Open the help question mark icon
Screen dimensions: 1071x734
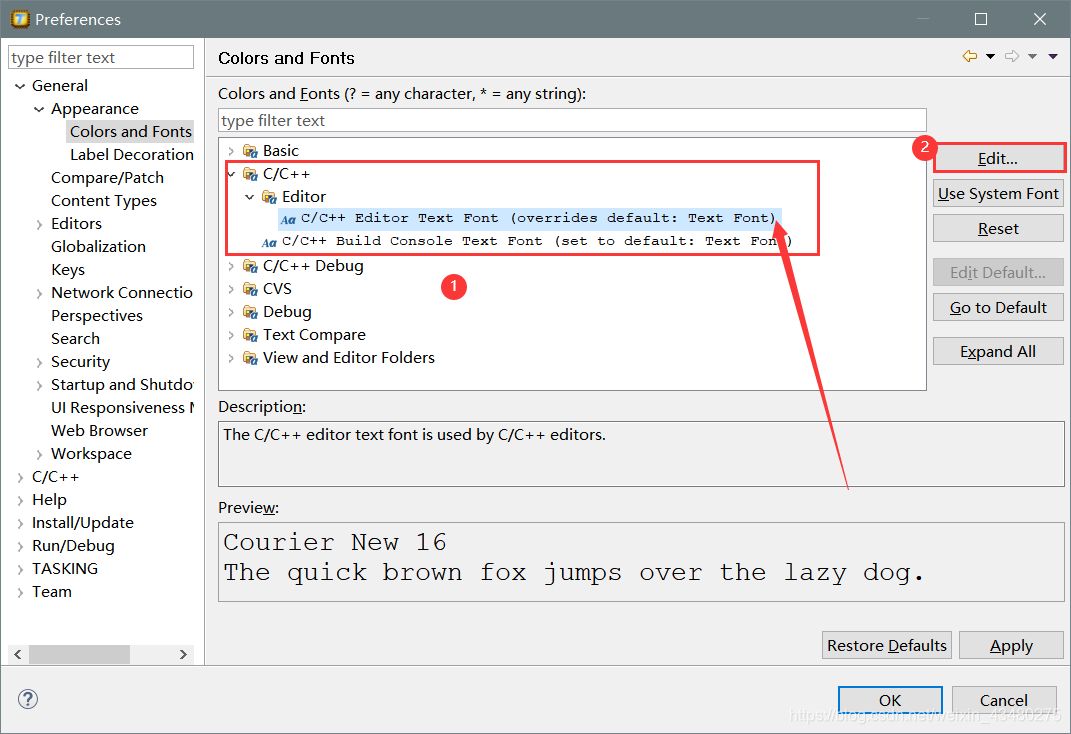click(x=28, y=698)
